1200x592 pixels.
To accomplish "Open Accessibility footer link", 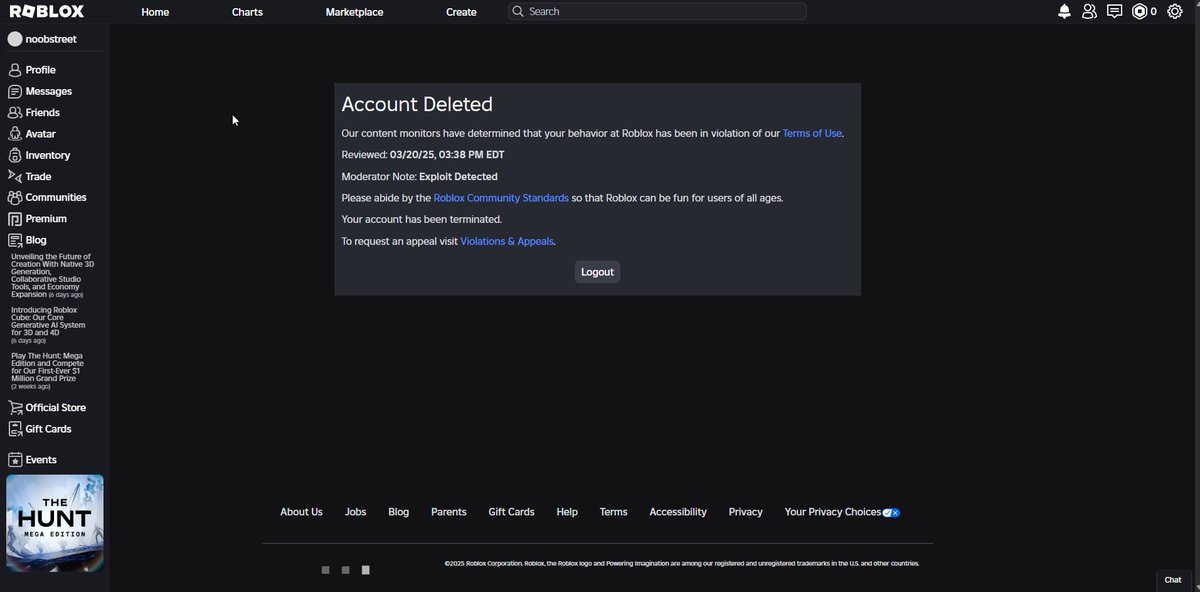I will [678, 512].
